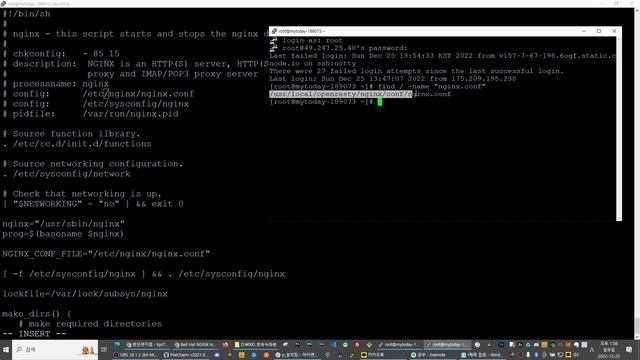Click the 'chkconfig: - 85 15' comment line
The height and width of the screenshot is (360, 640).
pyautogui.click(x=61, y=54)
